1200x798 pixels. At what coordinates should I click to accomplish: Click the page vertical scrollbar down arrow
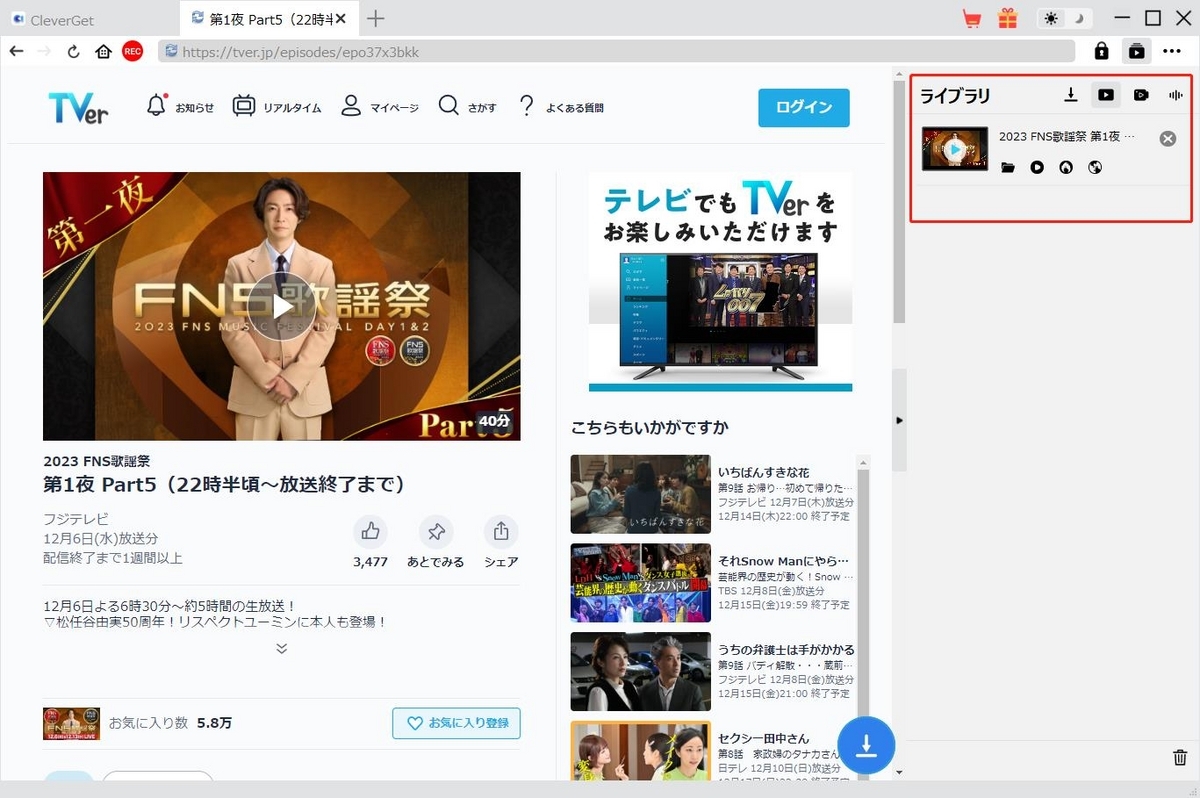(x=899, y=772)
